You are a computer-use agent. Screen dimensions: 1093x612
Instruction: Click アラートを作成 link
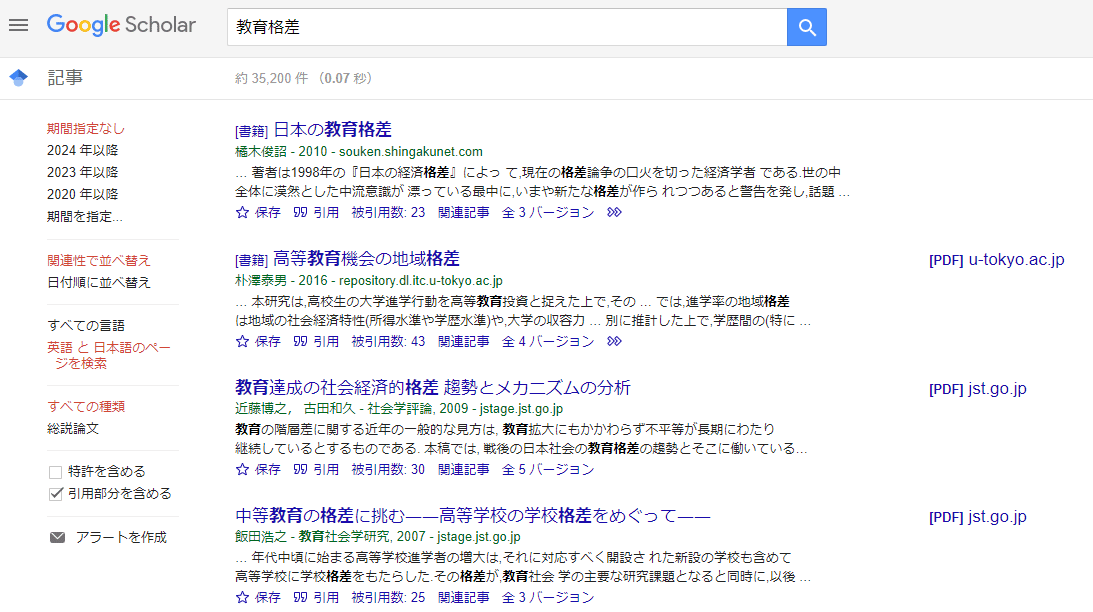[121, 537]
